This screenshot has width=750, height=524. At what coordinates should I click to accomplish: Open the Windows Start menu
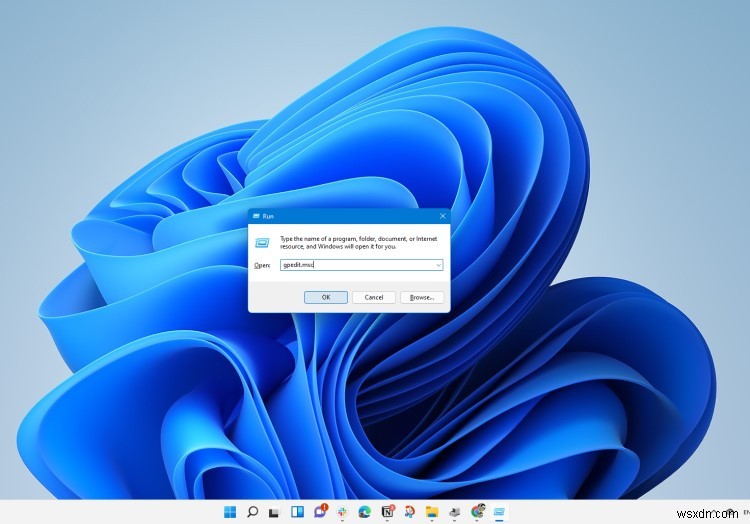pyautogui.click(x=230, y=512)
